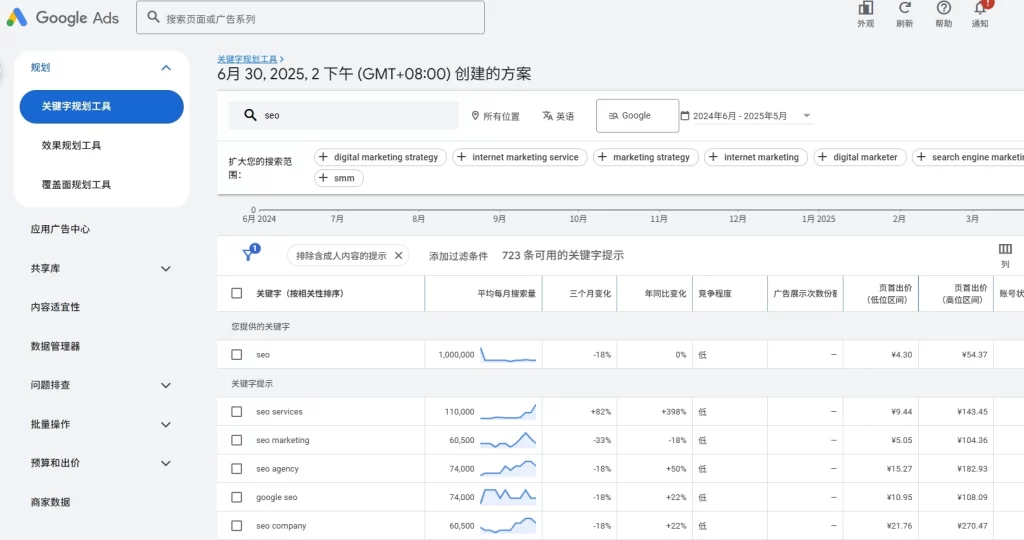Click the 'seo company' keyword text
Screen dimensions: 1024x540
tap(281, 526)
